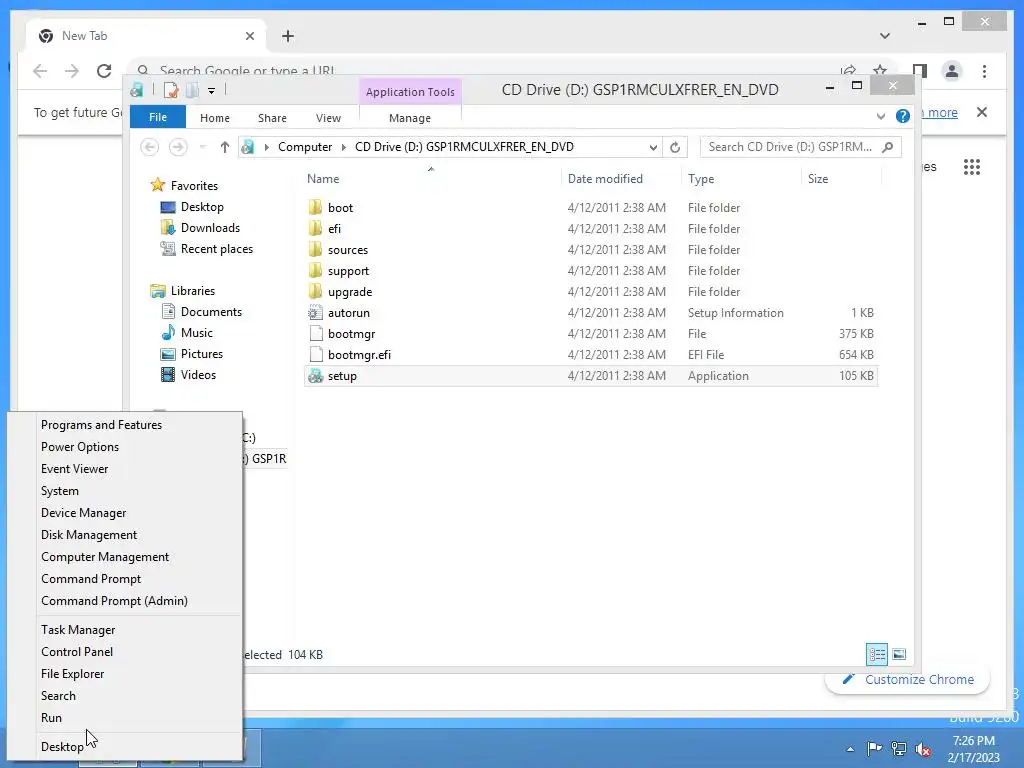
Task: Switch to the View ribbon tab
Action: coord(328,118)
